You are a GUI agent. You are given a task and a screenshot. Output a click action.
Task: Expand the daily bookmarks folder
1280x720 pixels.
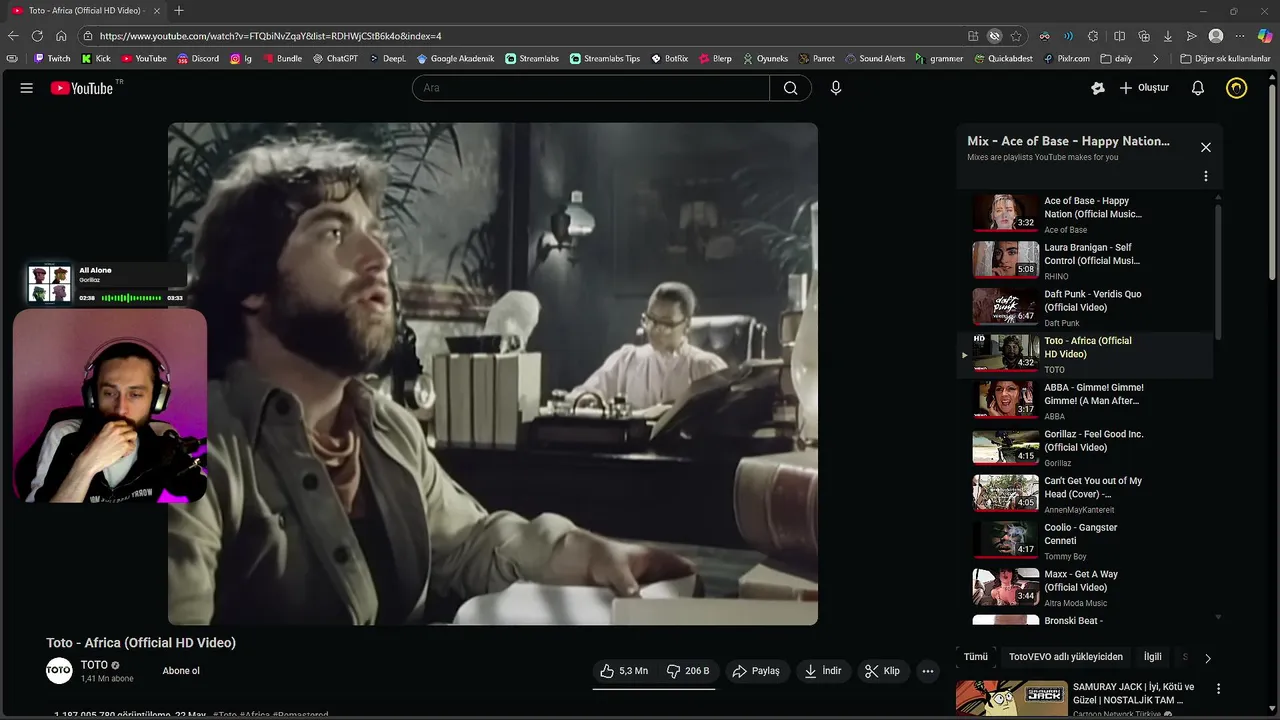pyautogui.click(x=1116, y=59)
